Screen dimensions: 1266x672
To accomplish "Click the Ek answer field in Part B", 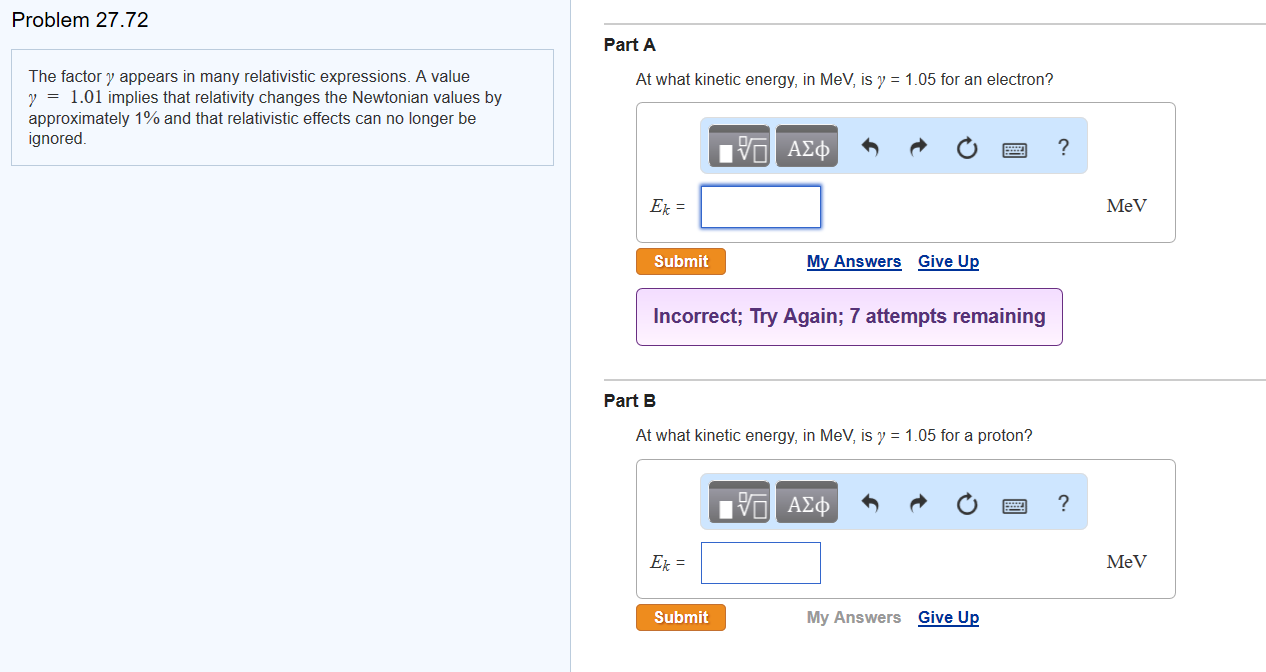I will [x=760, y=562].
